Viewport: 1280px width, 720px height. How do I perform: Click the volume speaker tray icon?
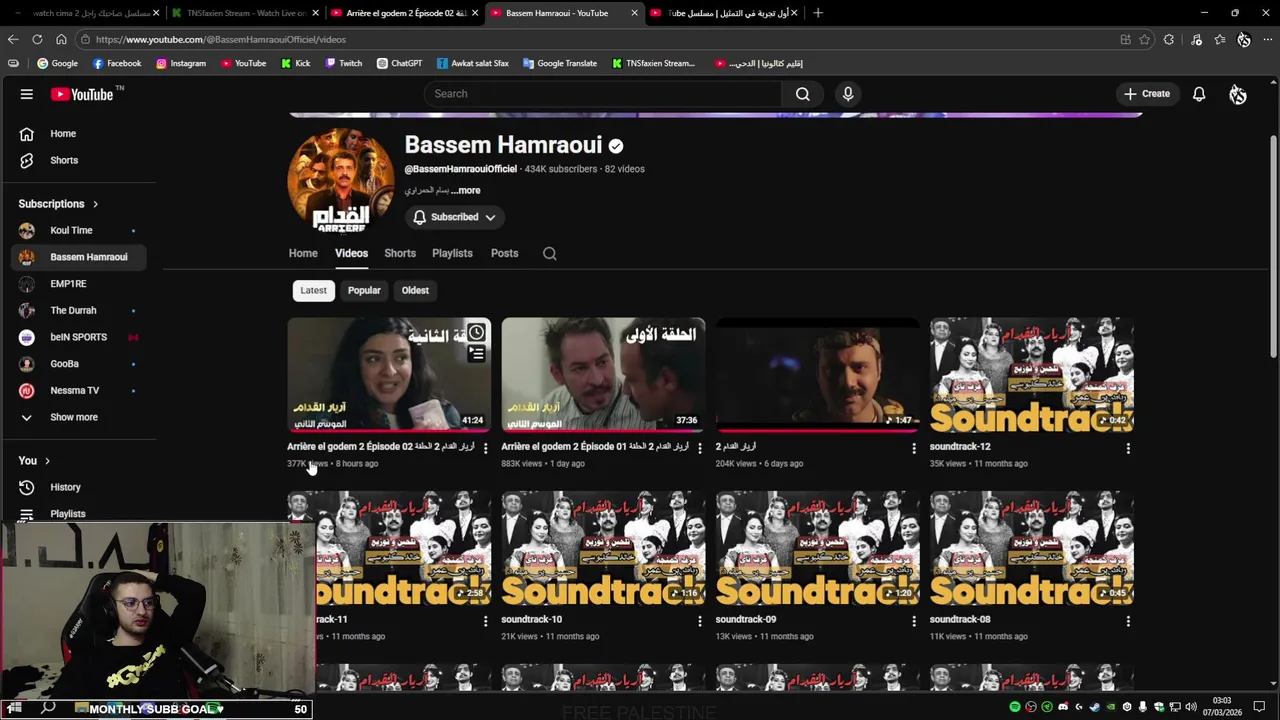click(1190, 707)
